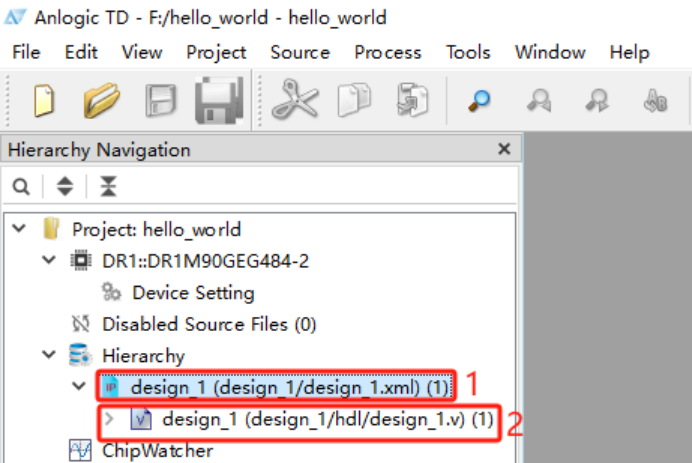Click the Replace text AB icon
This screenshot has width=692, height=463.
655,101
